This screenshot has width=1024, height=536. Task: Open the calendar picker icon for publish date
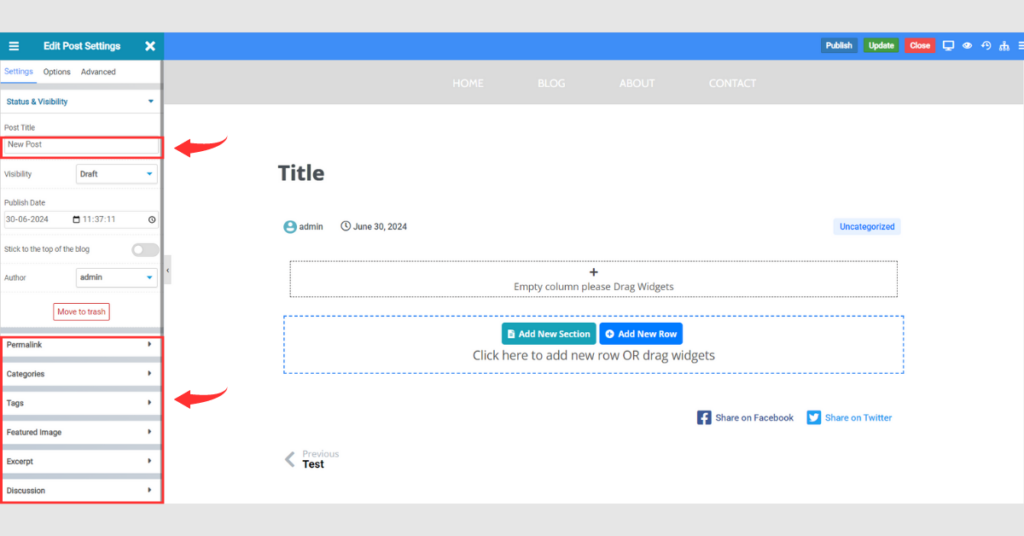click(x=76, y=219)
